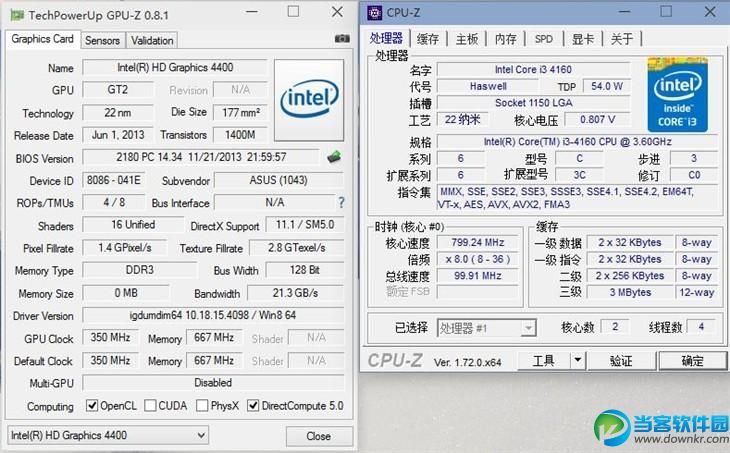Click the thread count value 4
The height and width of the screenshot is (453, 730).
(x=701, y=326)
